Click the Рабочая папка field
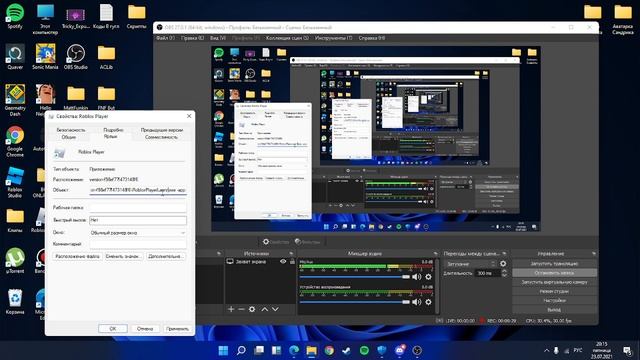 pyautogui.click(x=138, y=208)
